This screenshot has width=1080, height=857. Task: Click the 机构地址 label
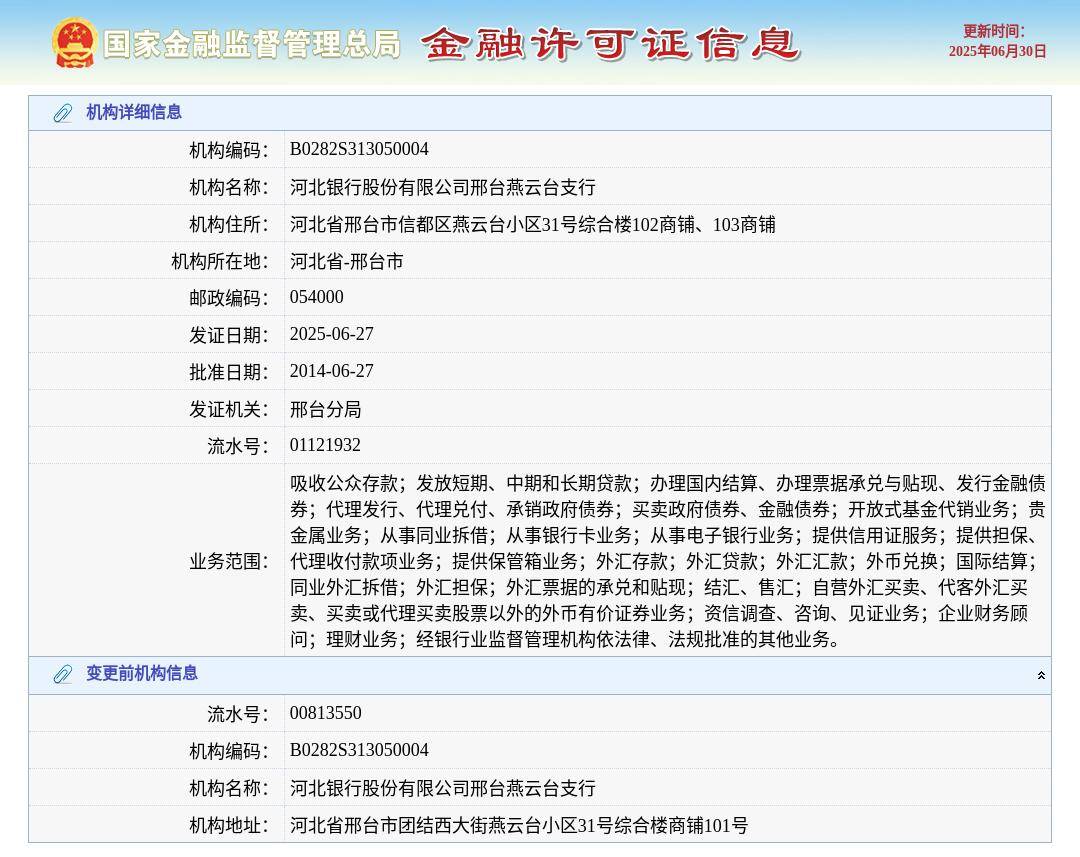coord(229,825)
